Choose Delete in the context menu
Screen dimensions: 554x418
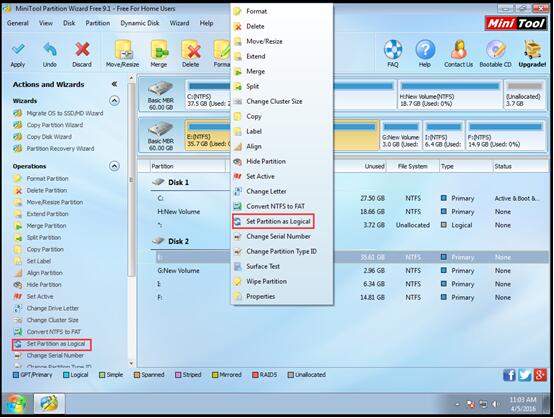click(282, 27)
